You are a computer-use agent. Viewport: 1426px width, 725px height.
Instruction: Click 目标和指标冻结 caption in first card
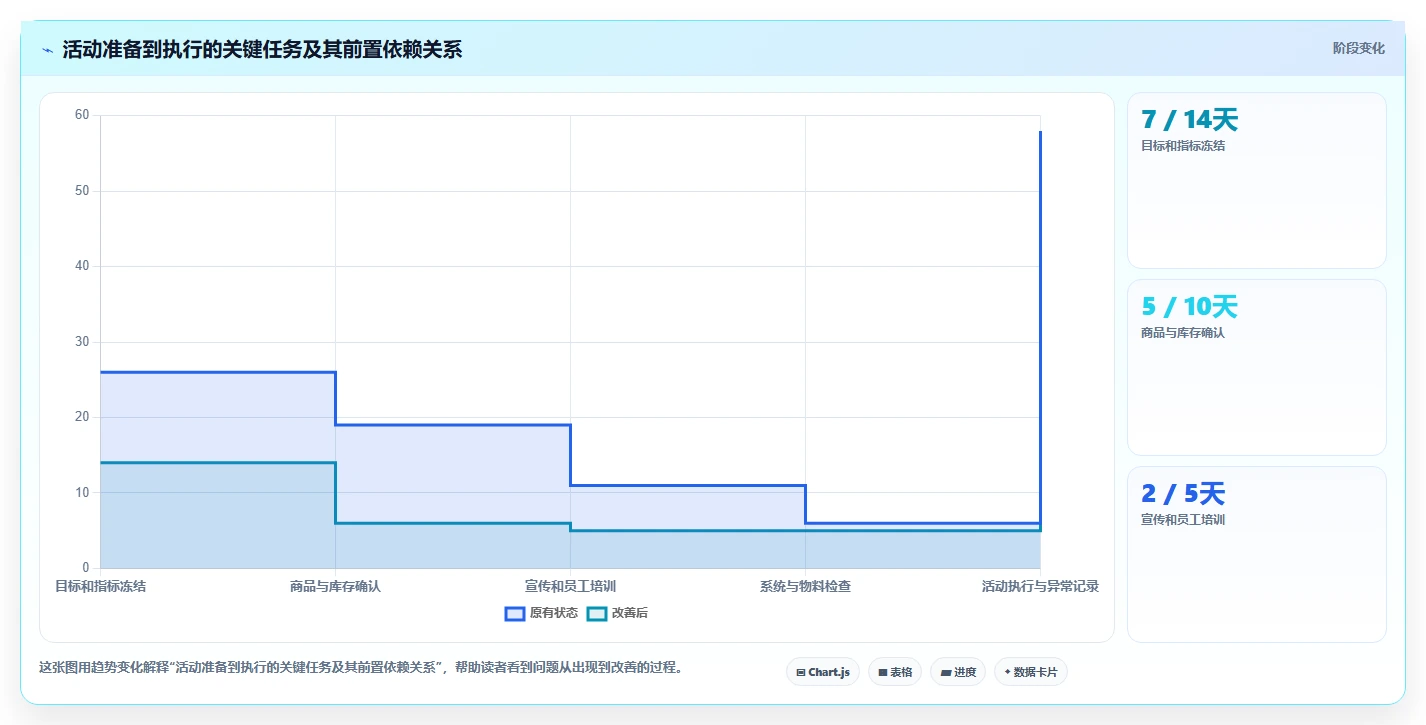pyautogui.click(x=1183, y=146)
